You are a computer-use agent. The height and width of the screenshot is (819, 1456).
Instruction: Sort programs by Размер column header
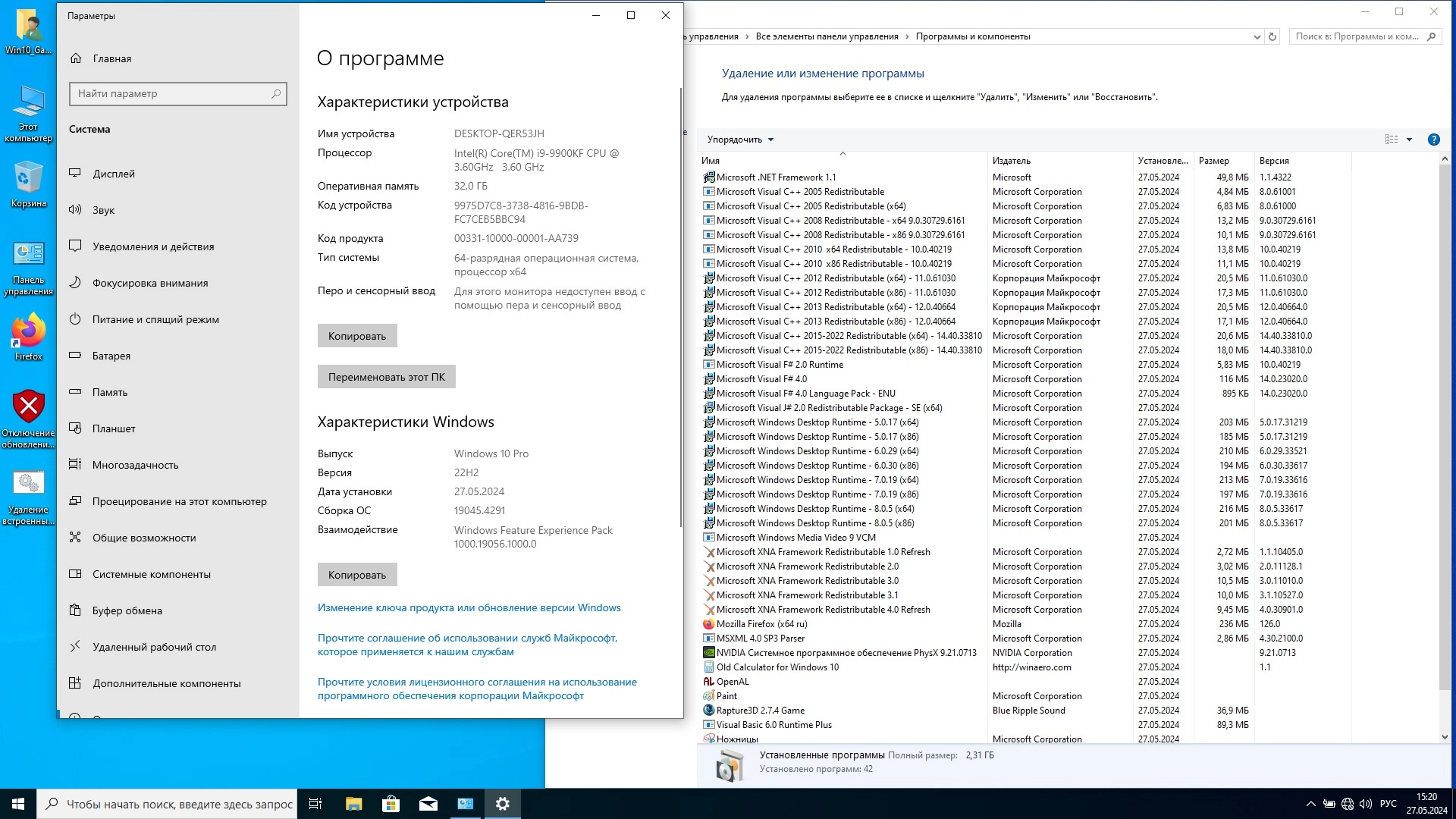pyautogui.click(x=1214, y=161)
